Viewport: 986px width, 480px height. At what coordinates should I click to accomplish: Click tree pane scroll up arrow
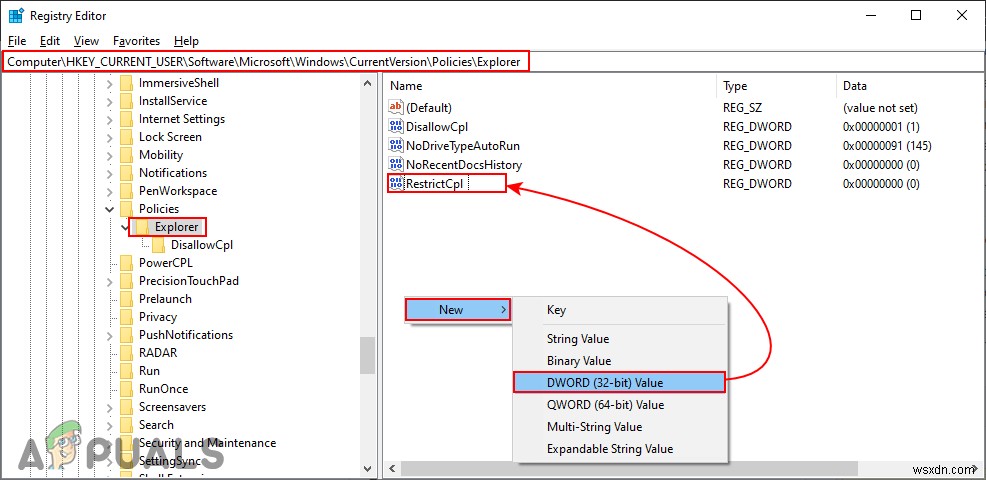point(368,81)
